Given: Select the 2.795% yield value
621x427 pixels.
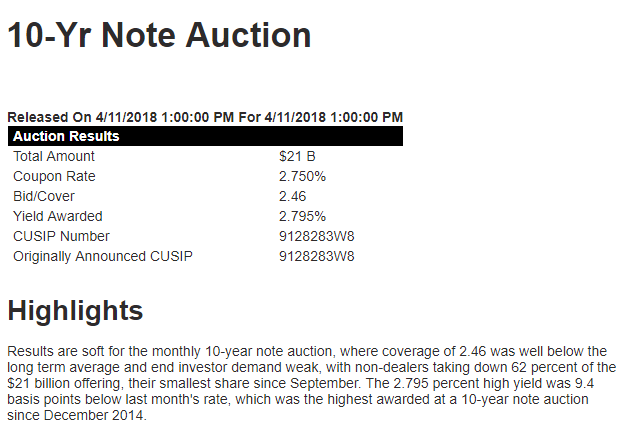Looking at the screenshot, I should (302, 216).
